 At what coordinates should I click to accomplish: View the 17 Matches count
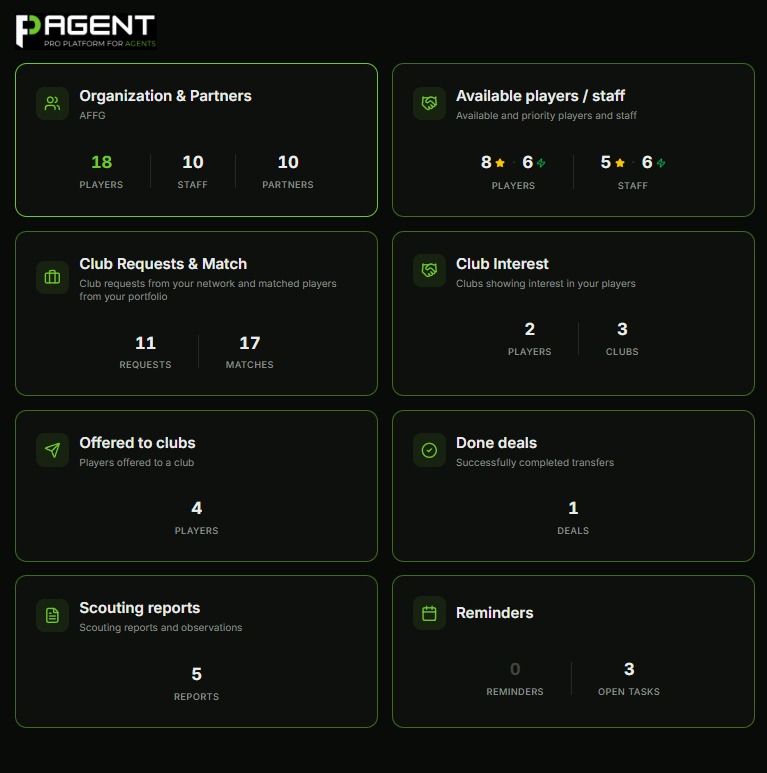pos(249,351)
